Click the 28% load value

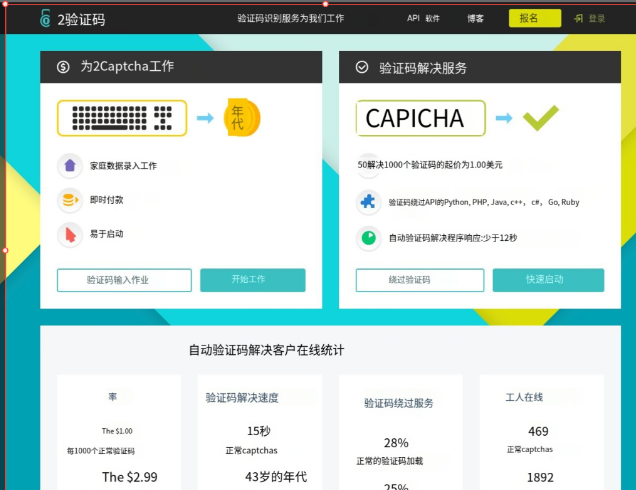396,443
